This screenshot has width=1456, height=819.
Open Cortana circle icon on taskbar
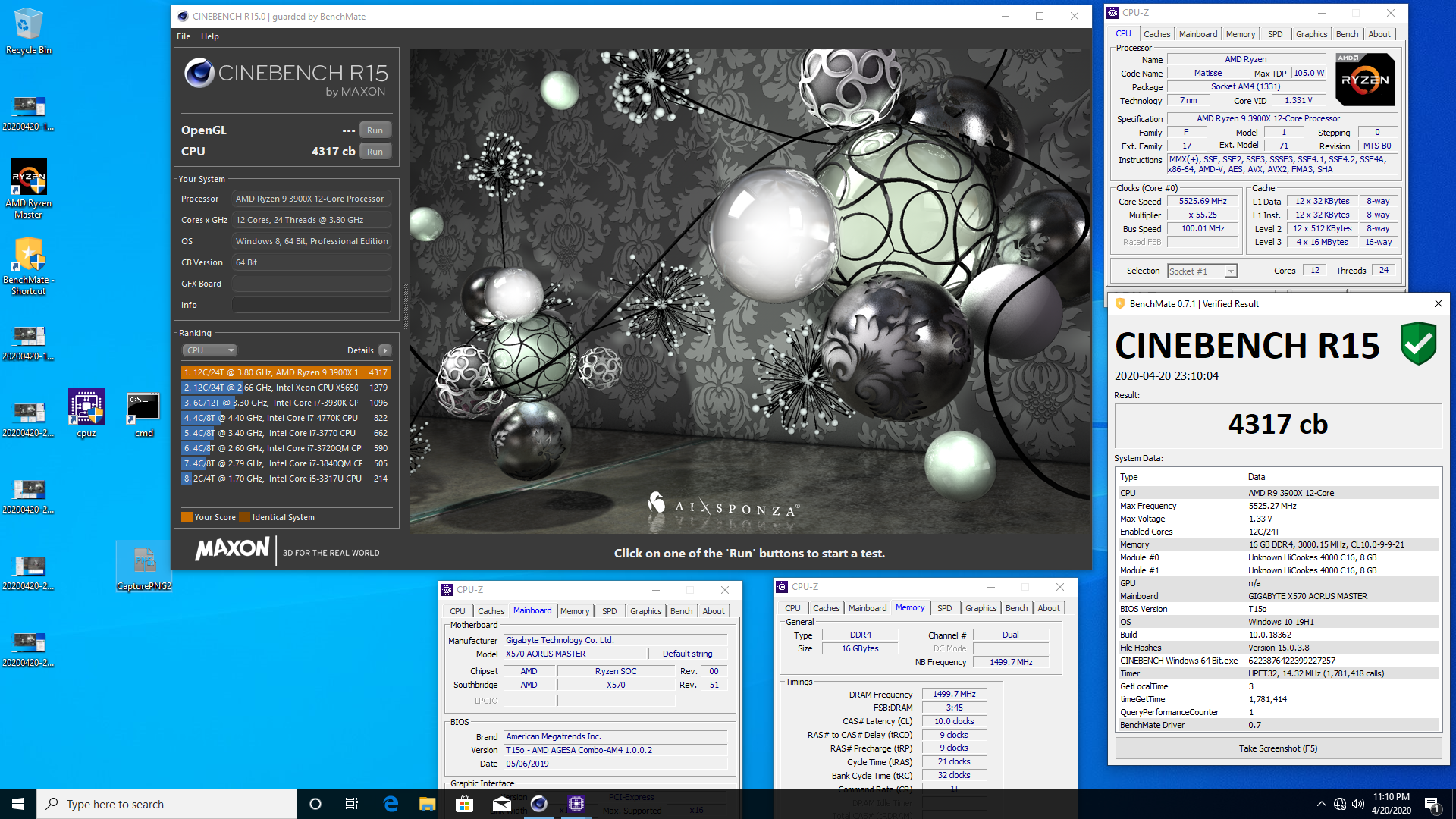[315, 804]
